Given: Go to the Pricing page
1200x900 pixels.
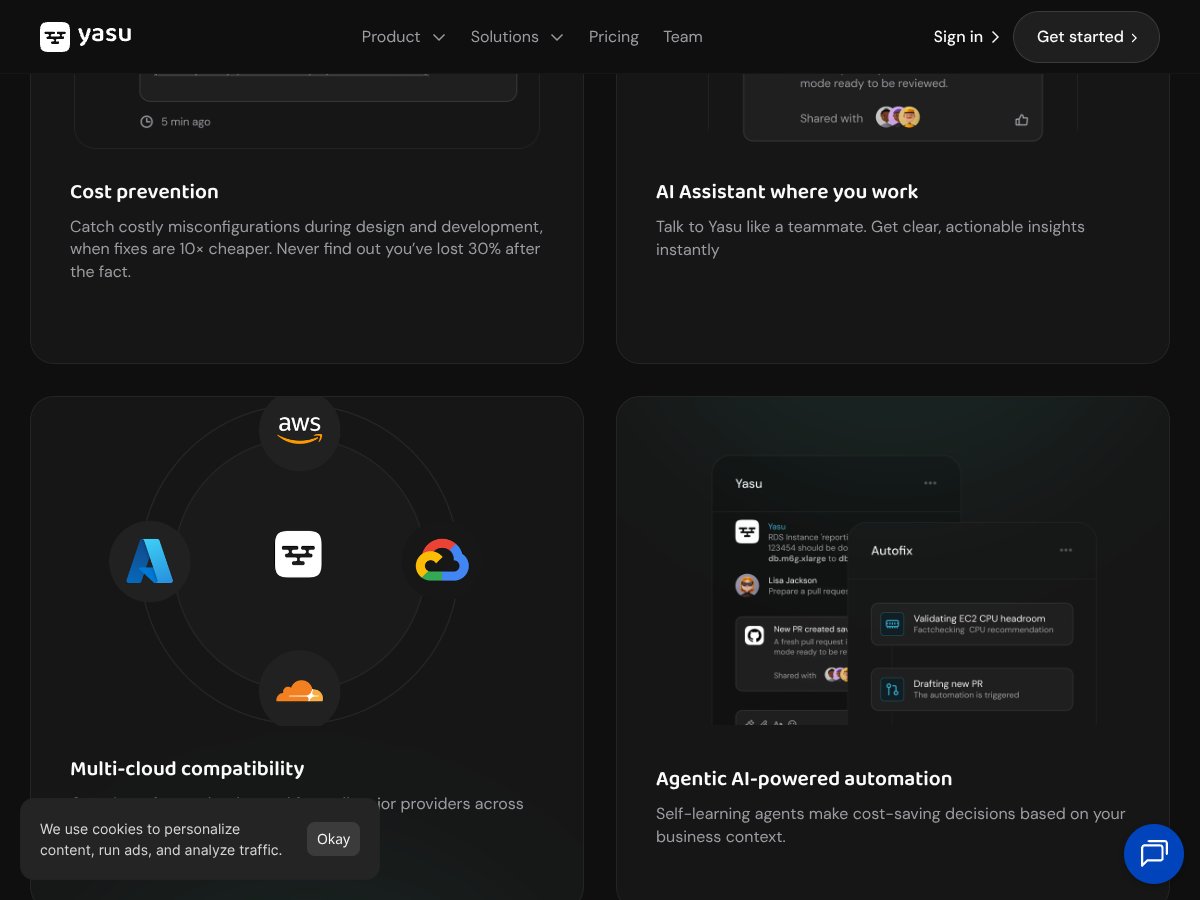Looking at the screenshot, I should (613, 37).
